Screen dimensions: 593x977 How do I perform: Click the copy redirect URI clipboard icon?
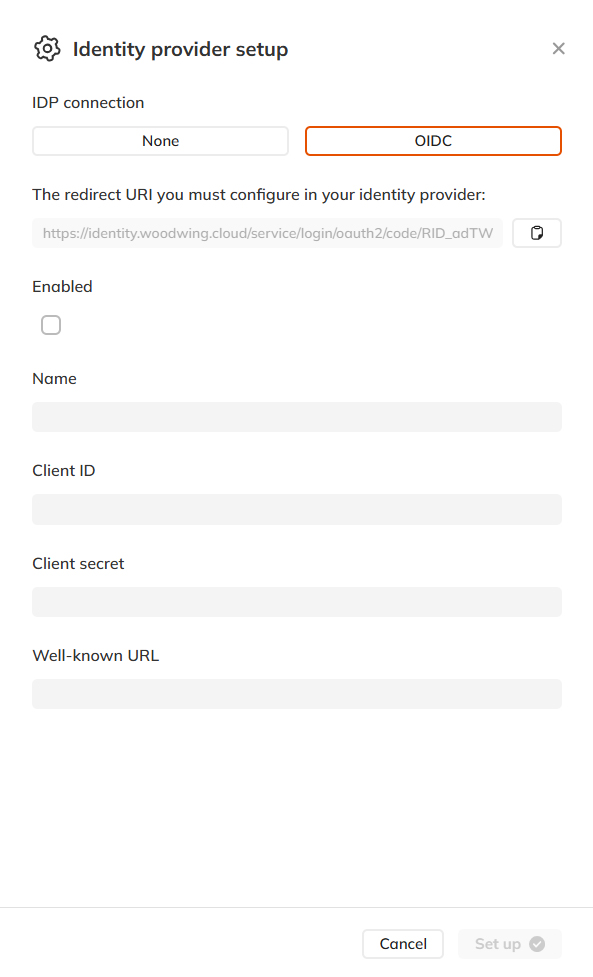click(x=537, y=232)
